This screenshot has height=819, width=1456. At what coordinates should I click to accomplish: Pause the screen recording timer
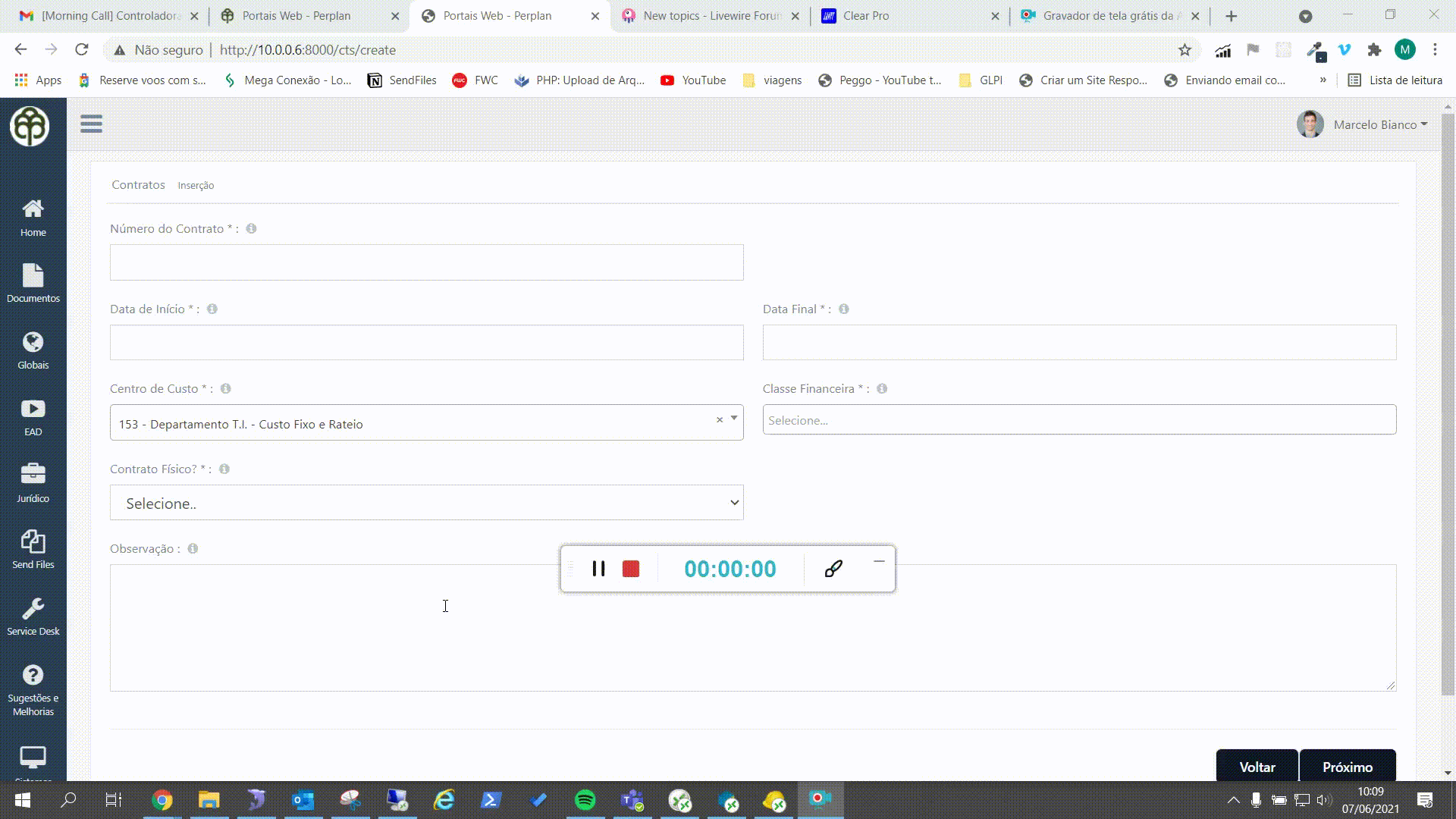click(x=599, y=569)
